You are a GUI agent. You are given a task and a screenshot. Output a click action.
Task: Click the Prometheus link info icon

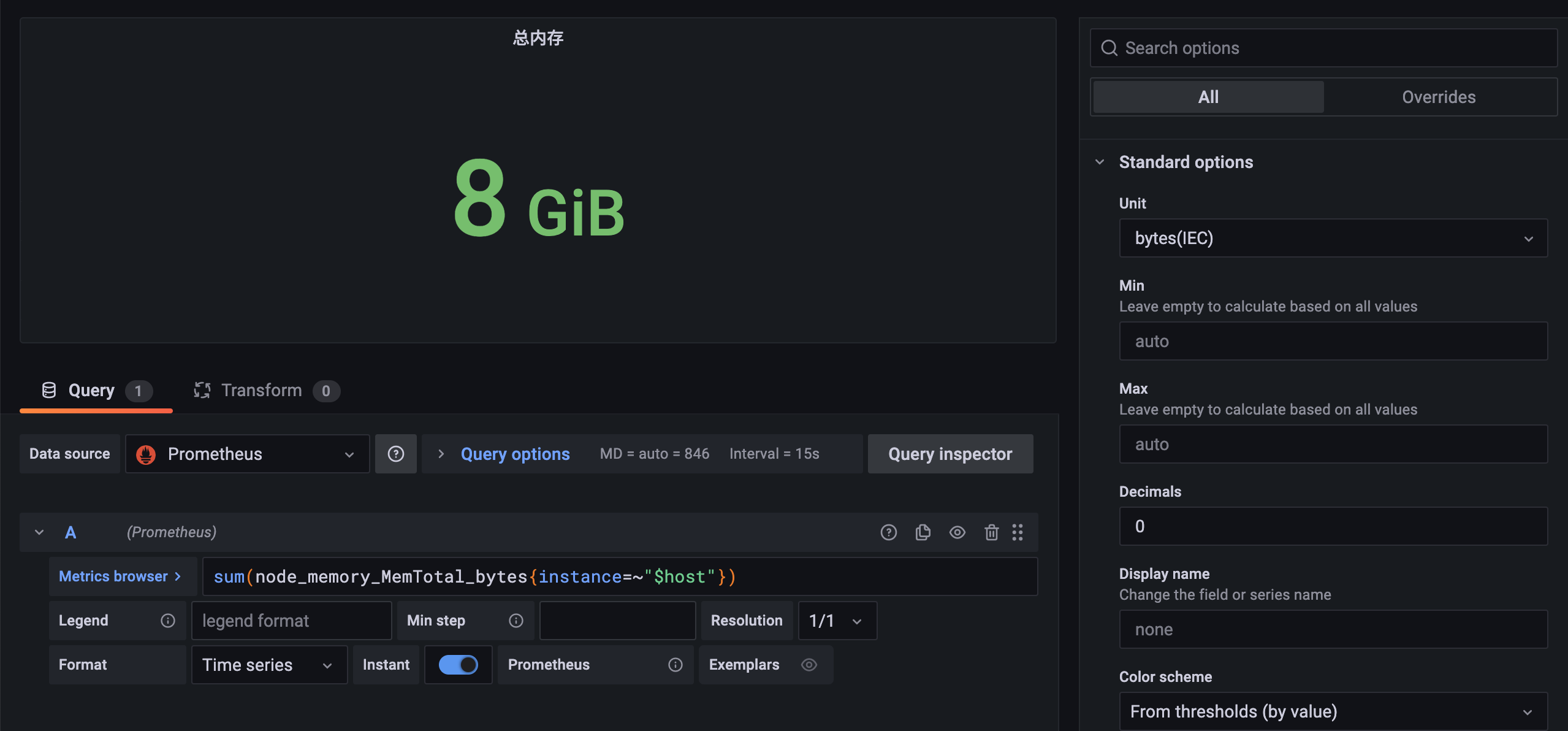click(x=676, y=665)
